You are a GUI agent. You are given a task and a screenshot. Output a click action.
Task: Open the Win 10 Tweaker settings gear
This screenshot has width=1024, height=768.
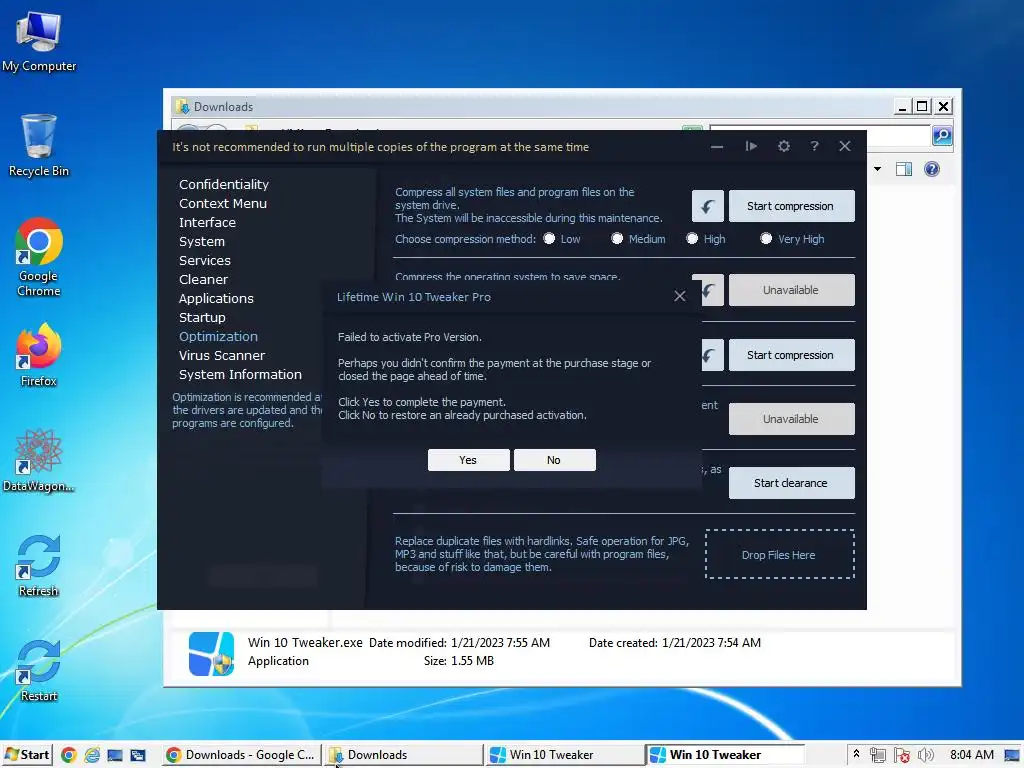point(784,146)
